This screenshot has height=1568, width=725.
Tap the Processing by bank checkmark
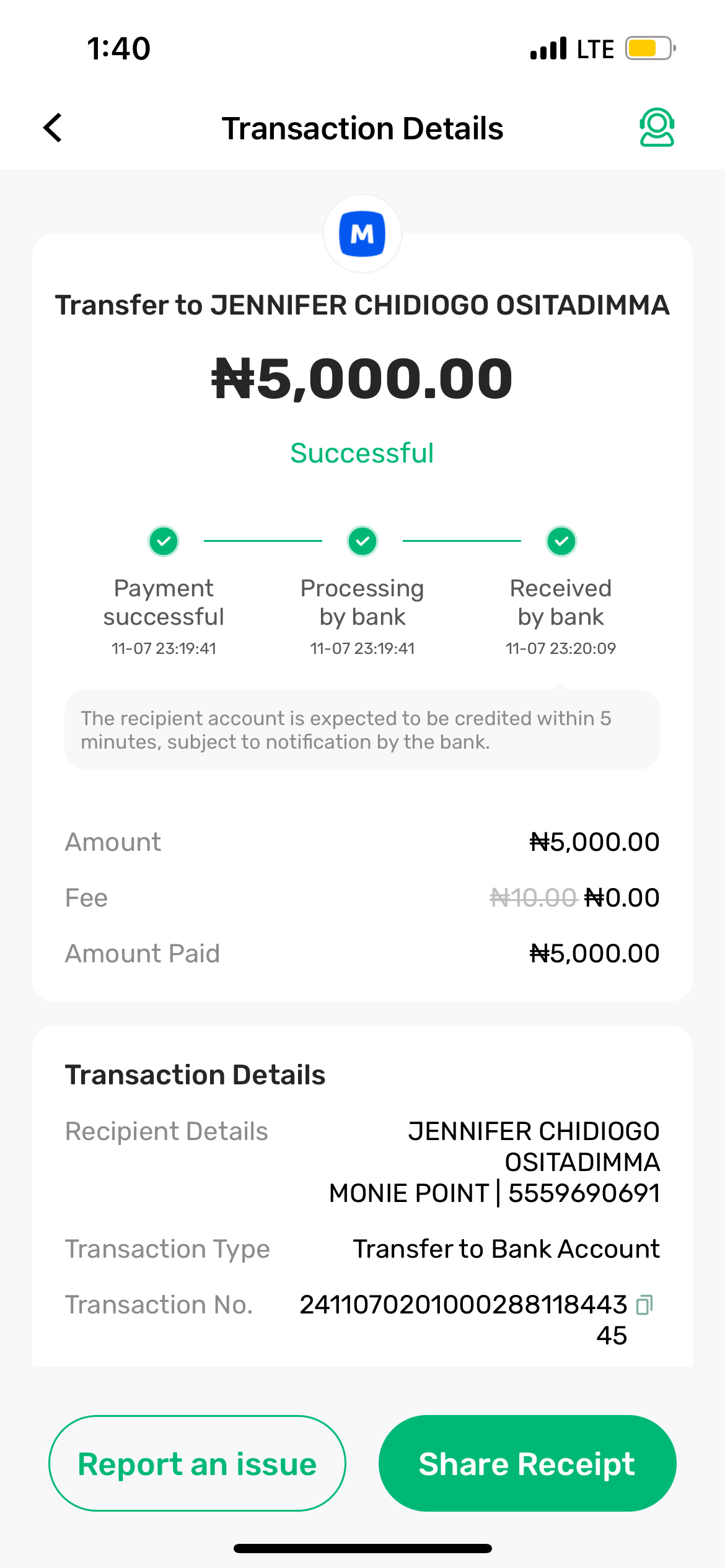click(x=362, y=541)
